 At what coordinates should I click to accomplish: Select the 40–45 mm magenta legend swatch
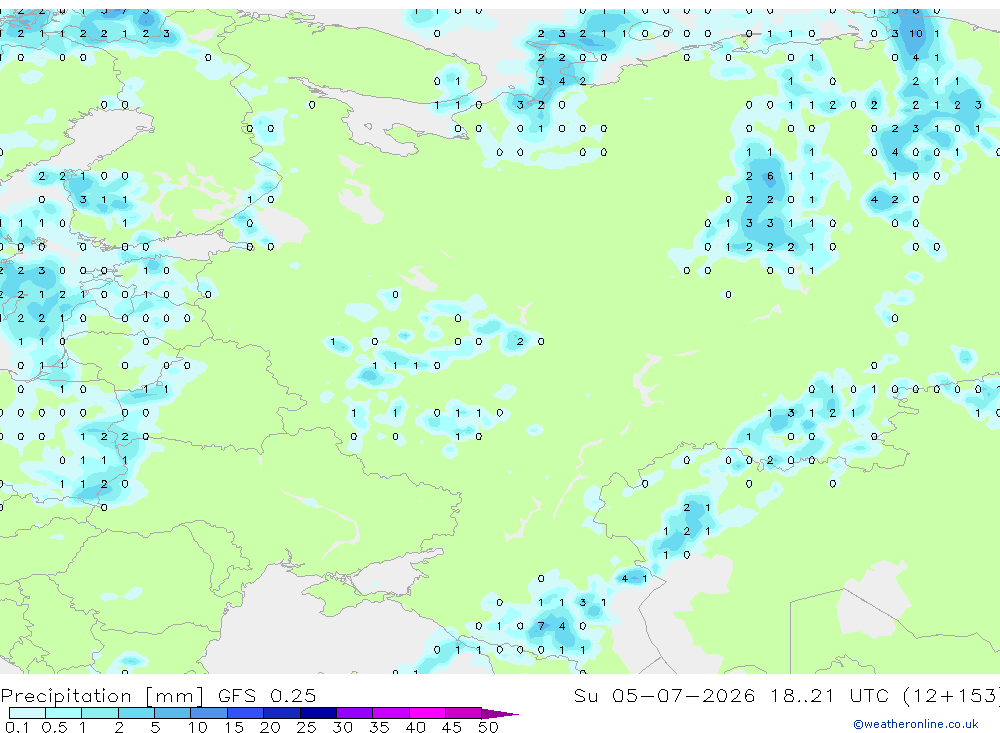tap(427, 713)
